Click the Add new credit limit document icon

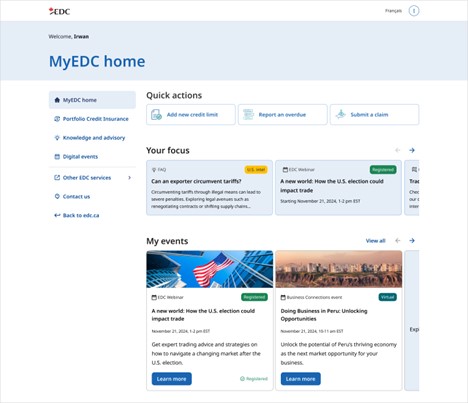pyautogui.click(x=156, y=115)
